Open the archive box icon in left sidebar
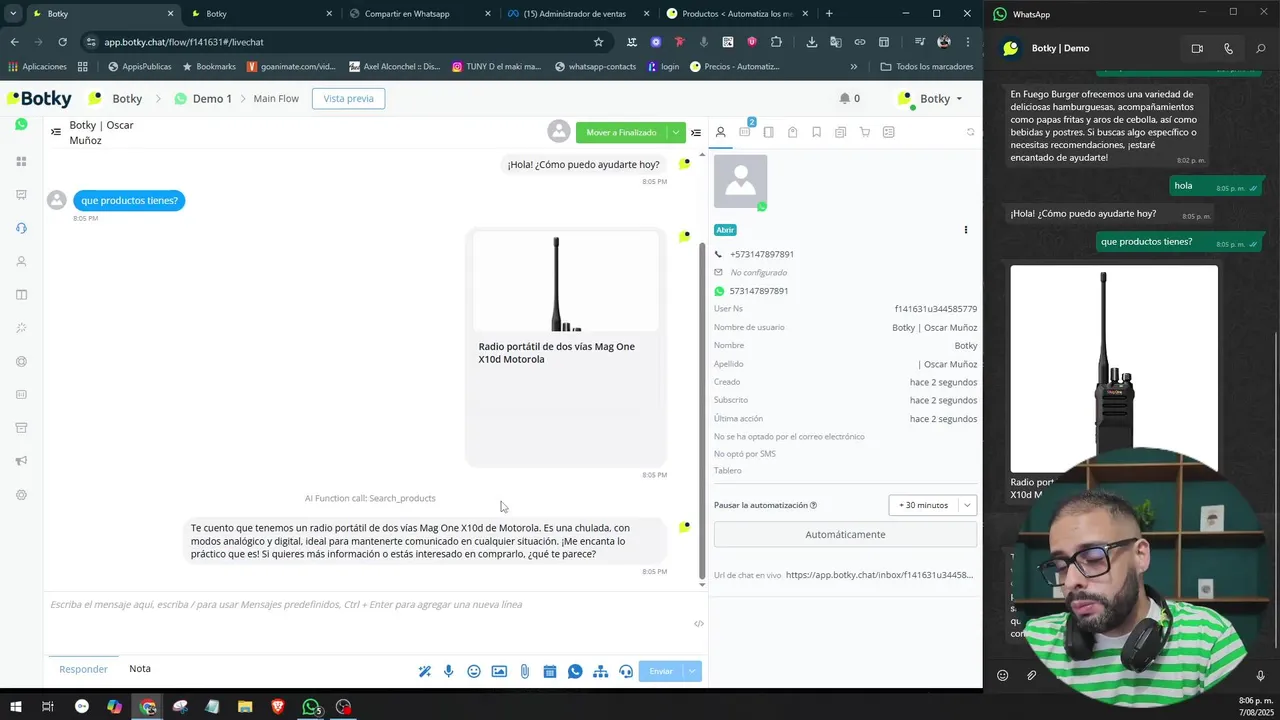Image resolution: width=1280 pixels, height=720 pixels. point(21,428)
